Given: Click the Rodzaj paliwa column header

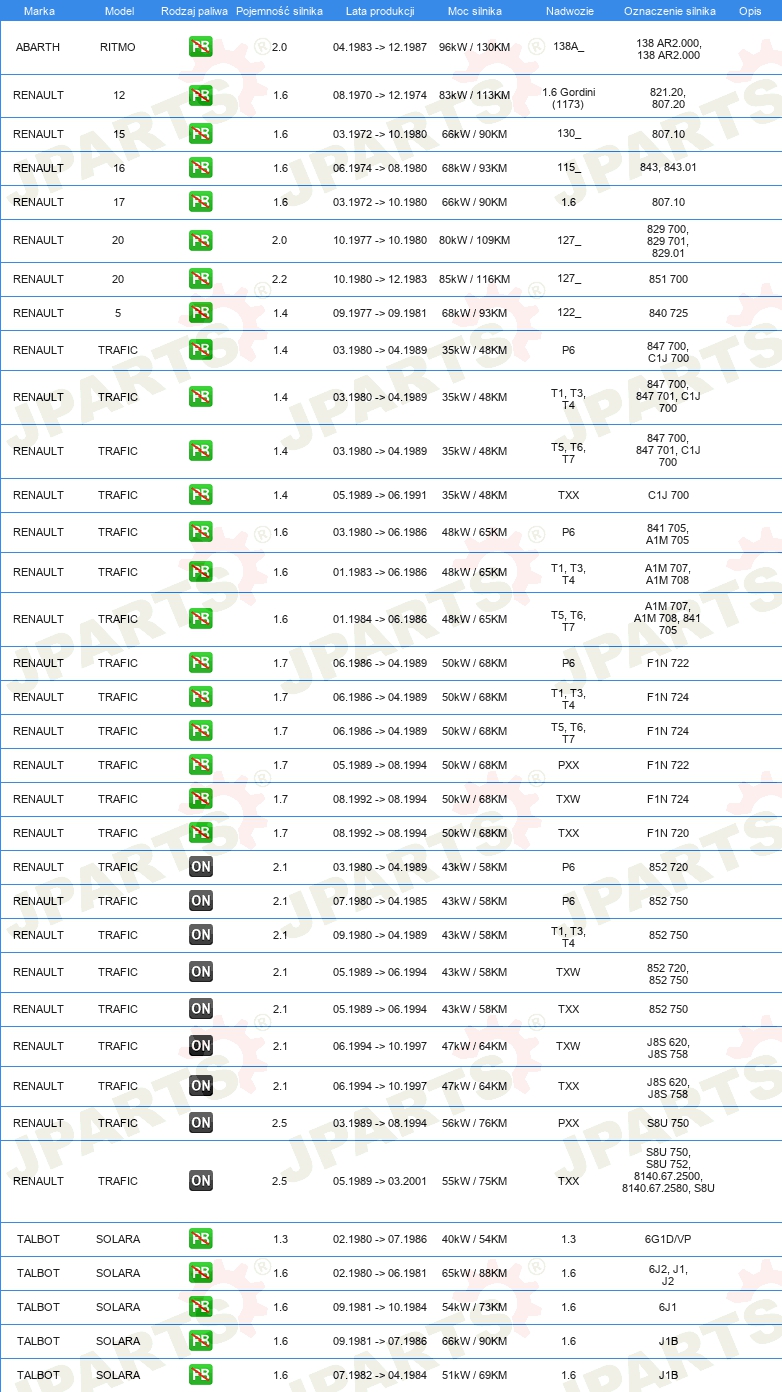Looking at the screenshot, I should tap(194, 10).
